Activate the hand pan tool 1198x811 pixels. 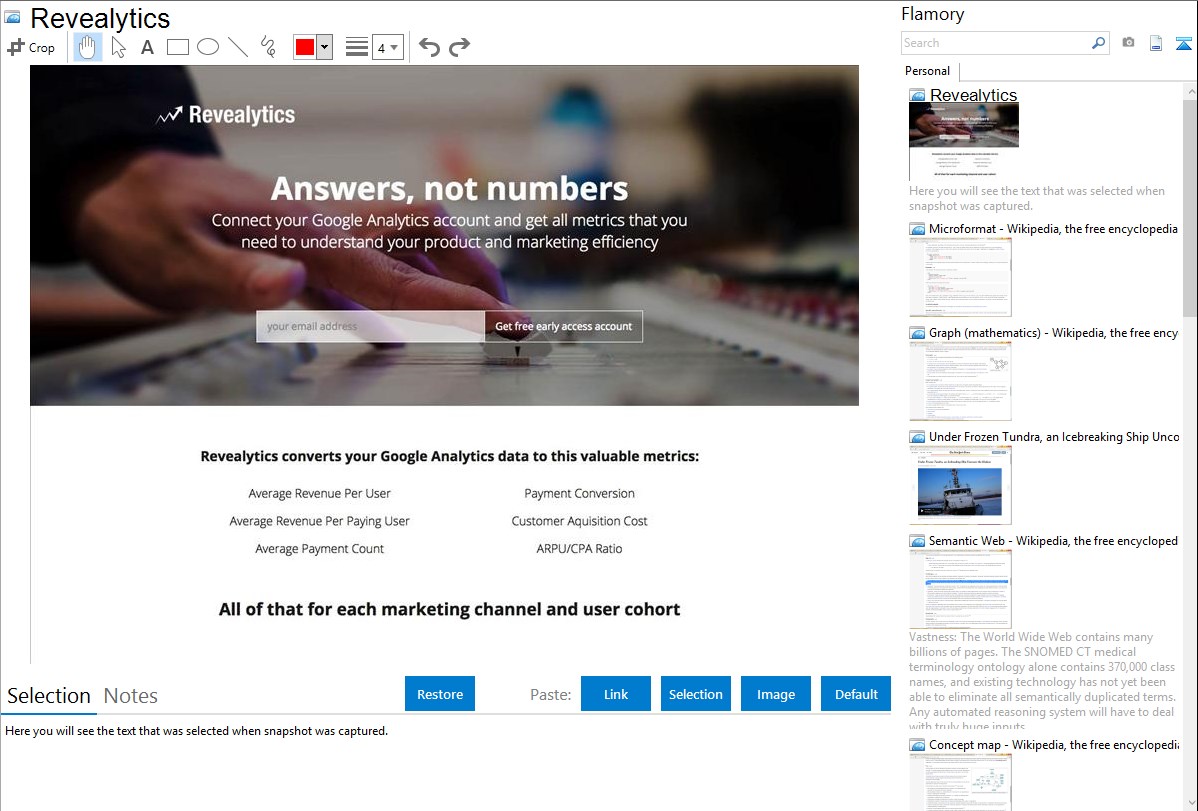tap(87, 47)
